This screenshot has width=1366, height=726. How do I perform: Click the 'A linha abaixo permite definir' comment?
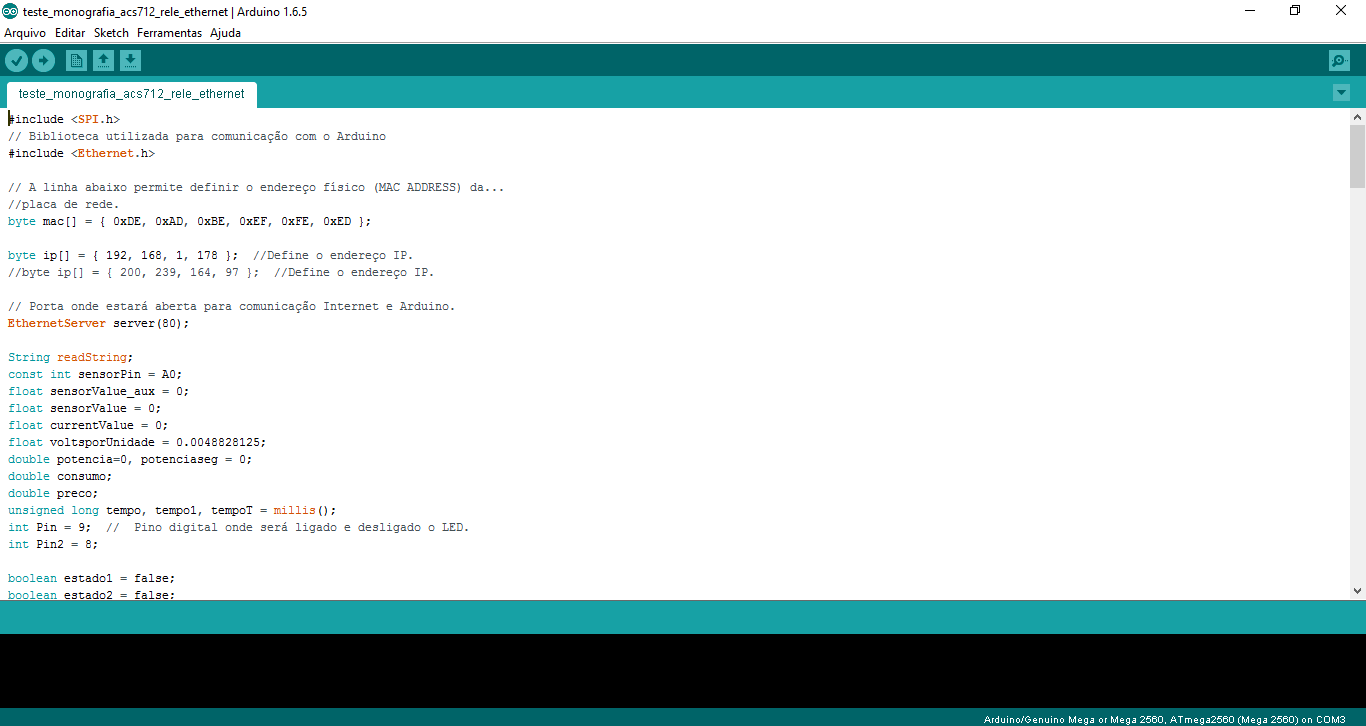[x=256, y=187]
